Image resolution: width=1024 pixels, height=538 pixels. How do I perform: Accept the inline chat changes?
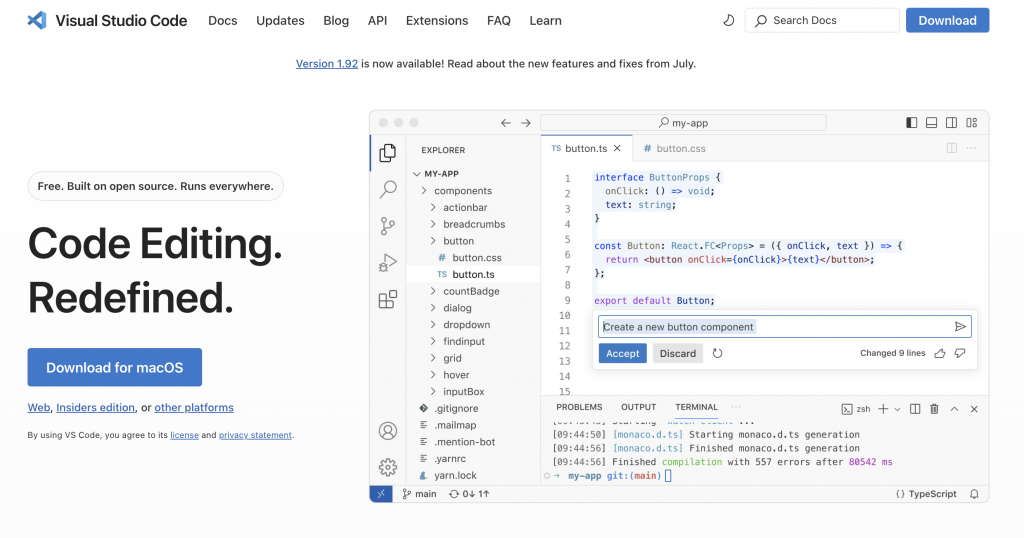tap(622, 353)
